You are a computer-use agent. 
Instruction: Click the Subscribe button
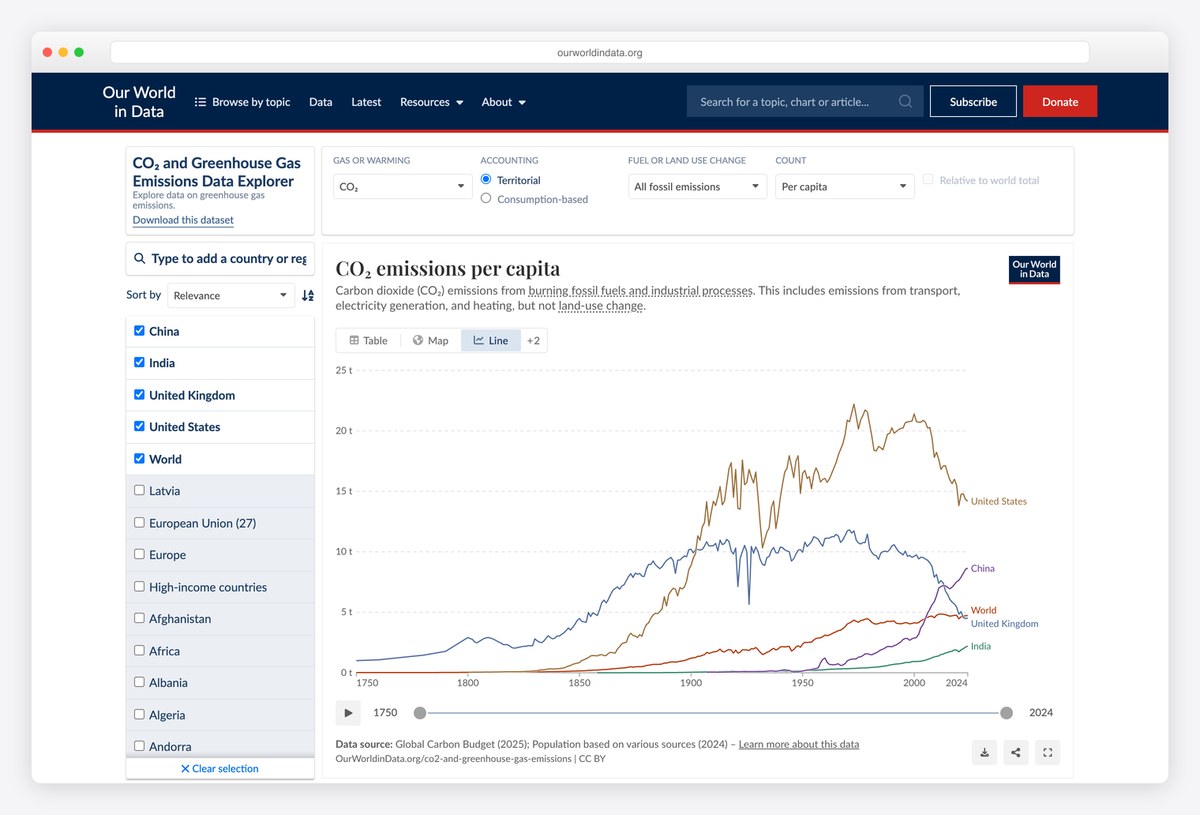point(973,101)
